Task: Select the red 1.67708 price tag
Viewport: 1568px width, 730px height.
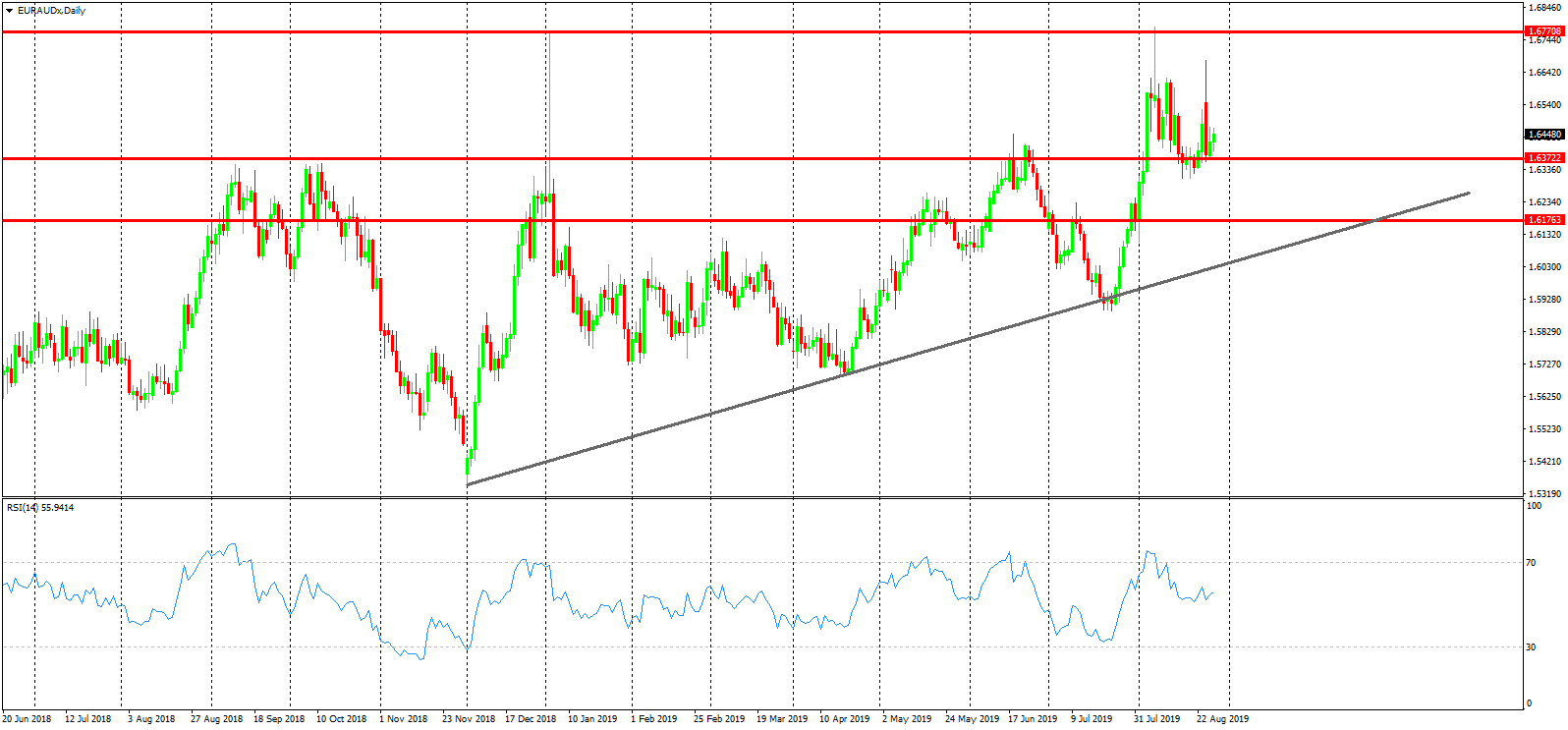Action: pos(1544,31)
